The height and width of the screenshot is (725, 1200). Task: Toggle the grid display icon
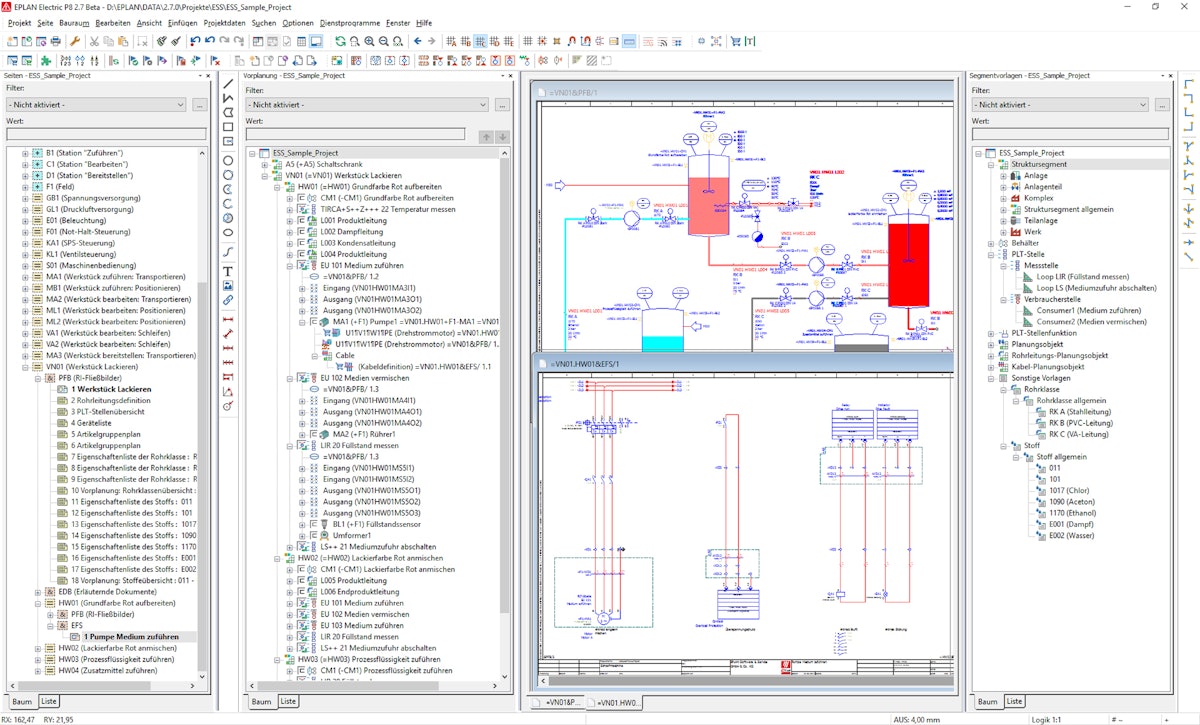click(x=527, y=41)
